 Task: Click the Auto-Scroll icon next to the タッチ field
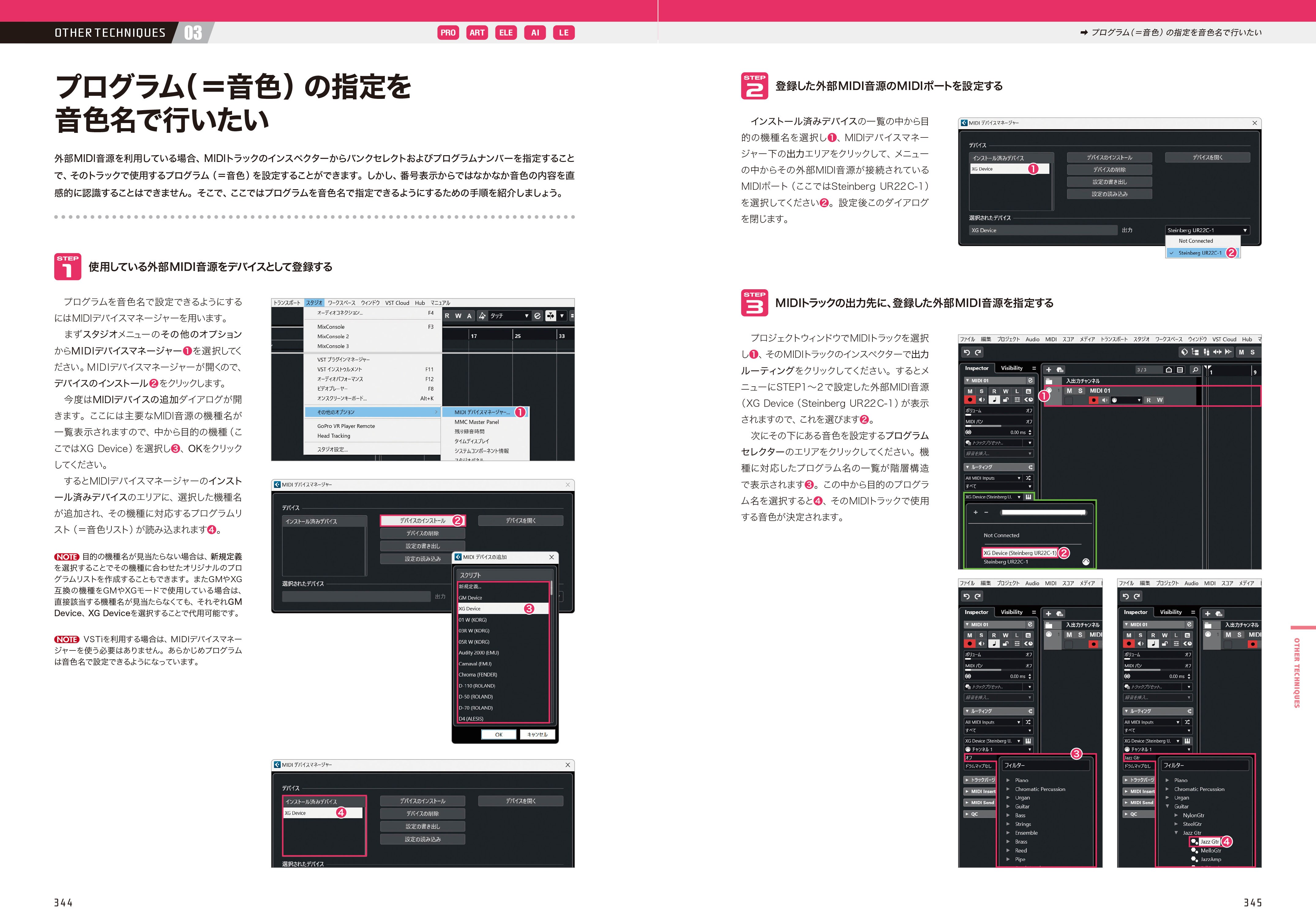point(551,315)
